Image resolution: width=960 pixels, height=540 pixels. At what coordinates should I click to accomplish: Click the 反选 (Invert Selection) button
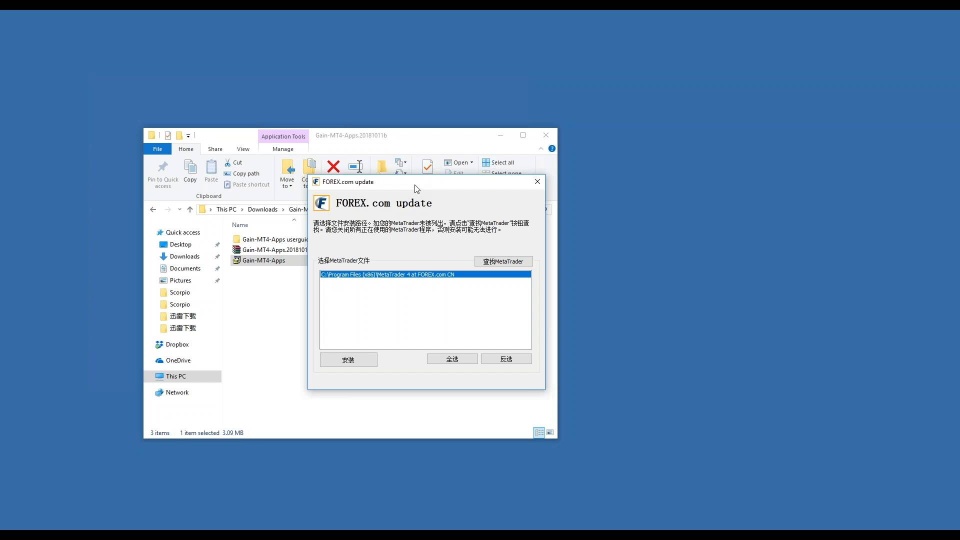[506, 359]
